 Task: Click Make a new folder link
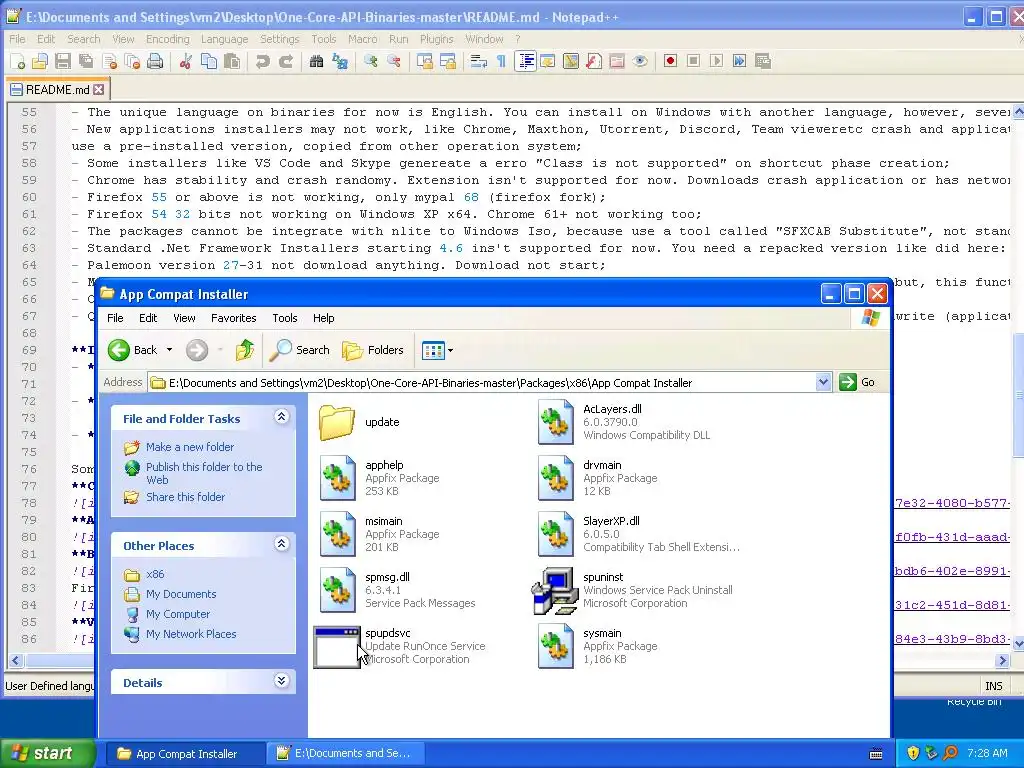click(190, 447)
